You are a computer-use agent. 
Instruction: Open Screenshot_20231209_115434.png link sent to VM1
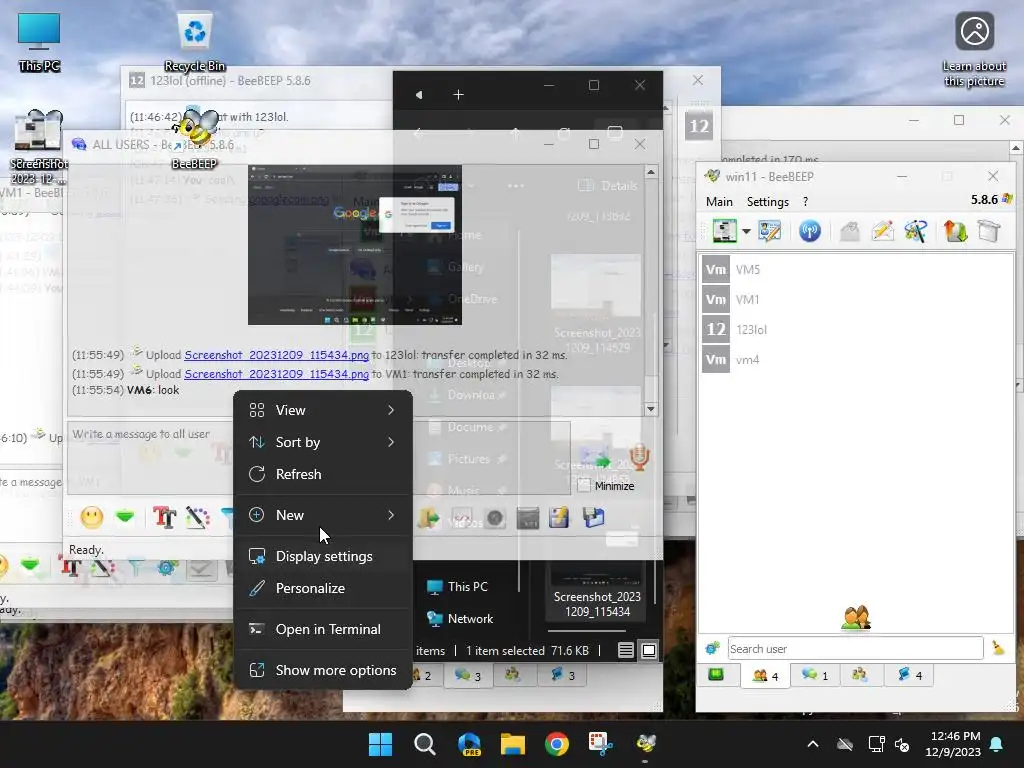click(276, 374)
